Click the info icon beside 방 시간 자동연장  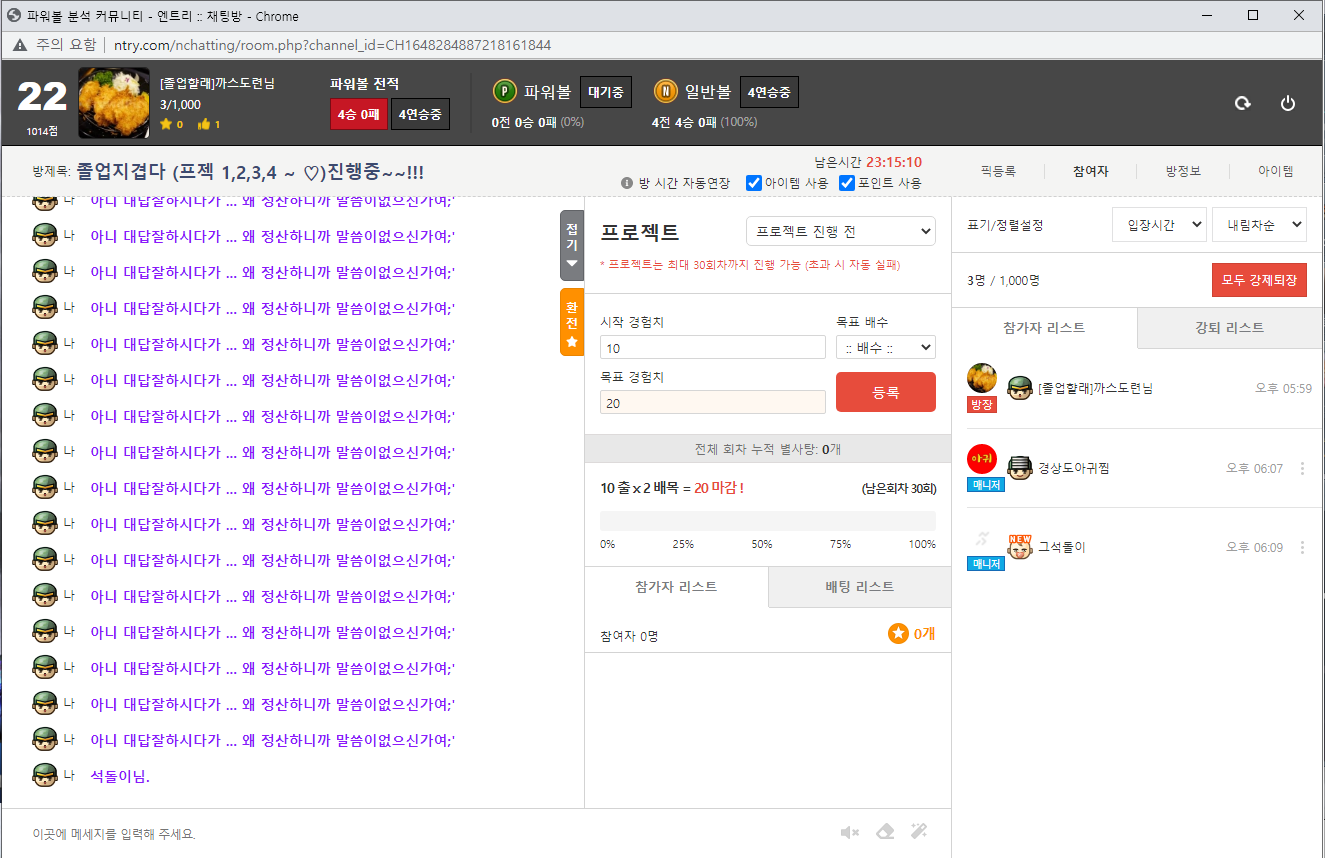point(627,183)
